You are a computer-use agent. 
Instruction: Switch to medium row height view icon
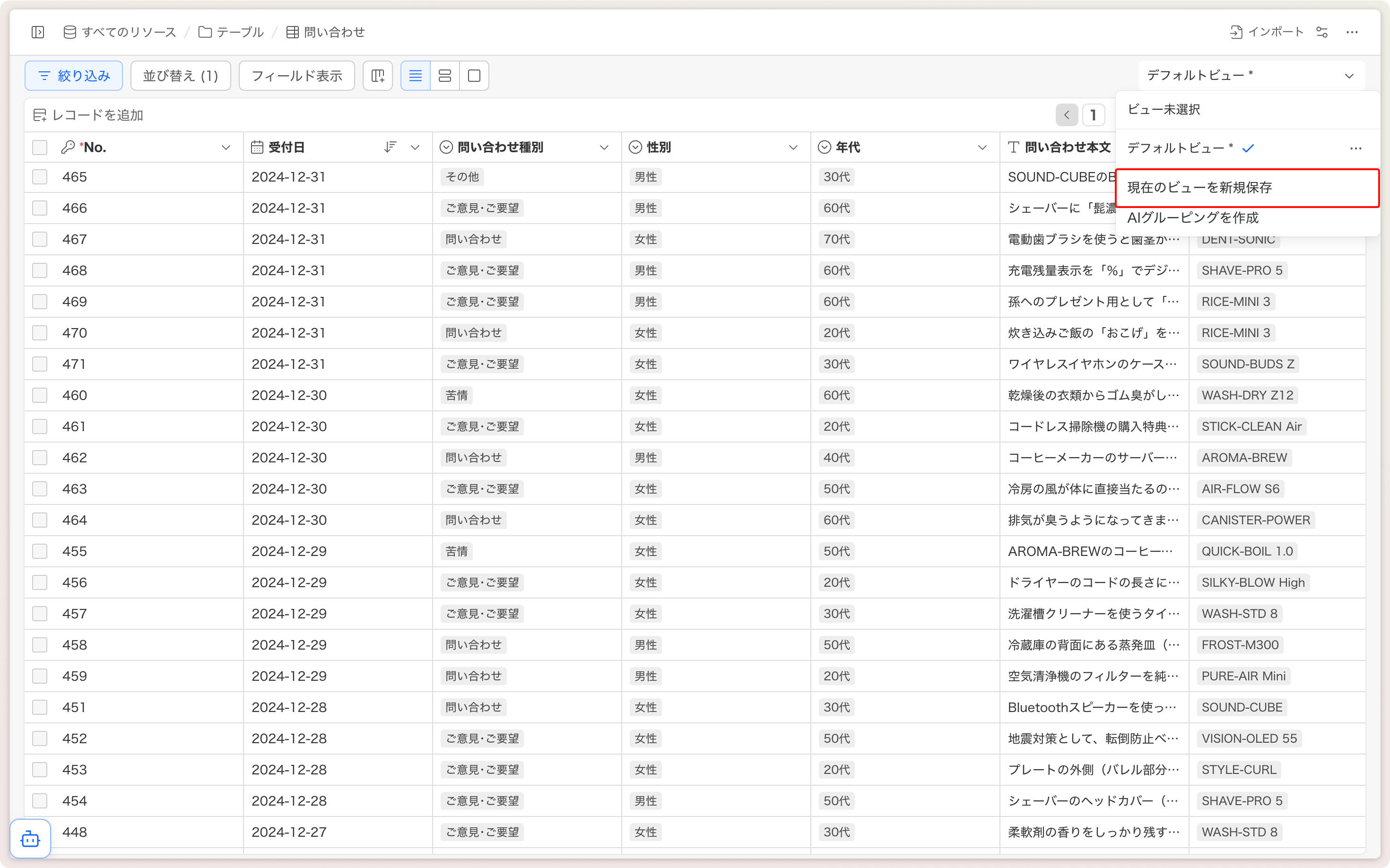445,76
